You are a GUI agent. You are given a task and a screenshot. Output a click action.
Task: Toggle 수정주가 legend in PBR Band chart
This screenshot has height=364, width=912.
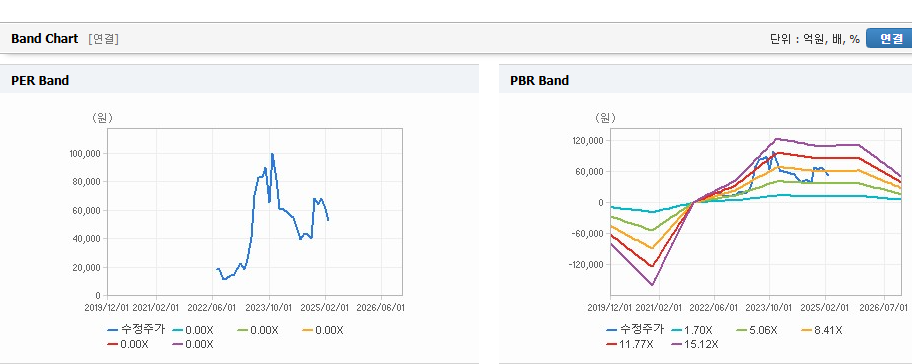[x=635, y=330]
